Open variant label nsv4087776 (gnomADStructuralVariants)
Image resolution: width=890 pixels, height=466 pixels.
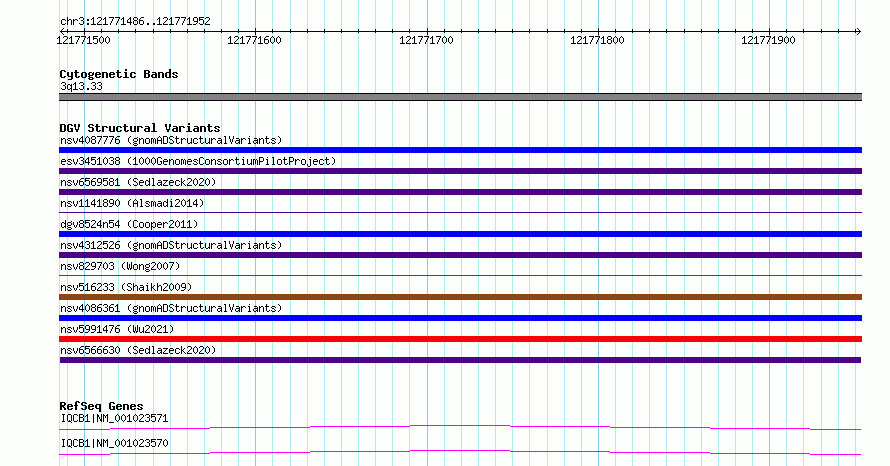point(171,140)
